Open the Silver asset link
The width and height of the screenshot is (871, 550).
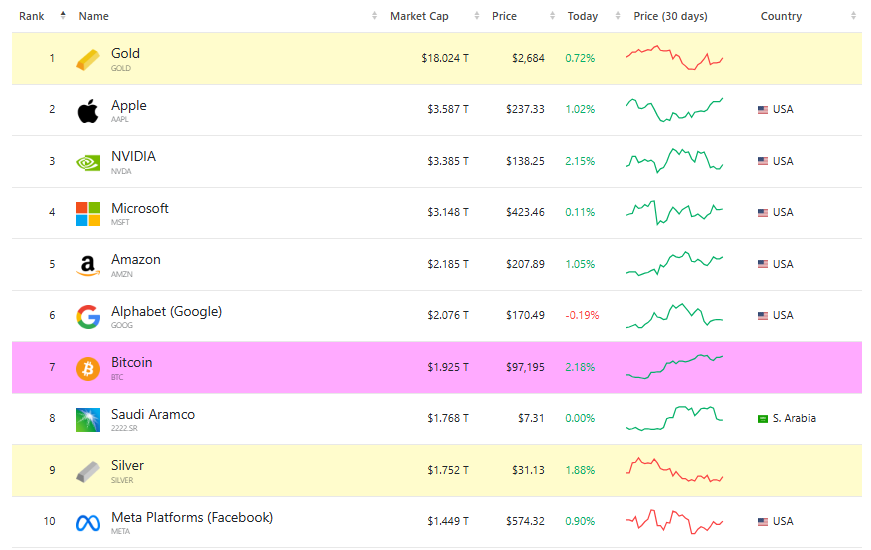point(128,466)
